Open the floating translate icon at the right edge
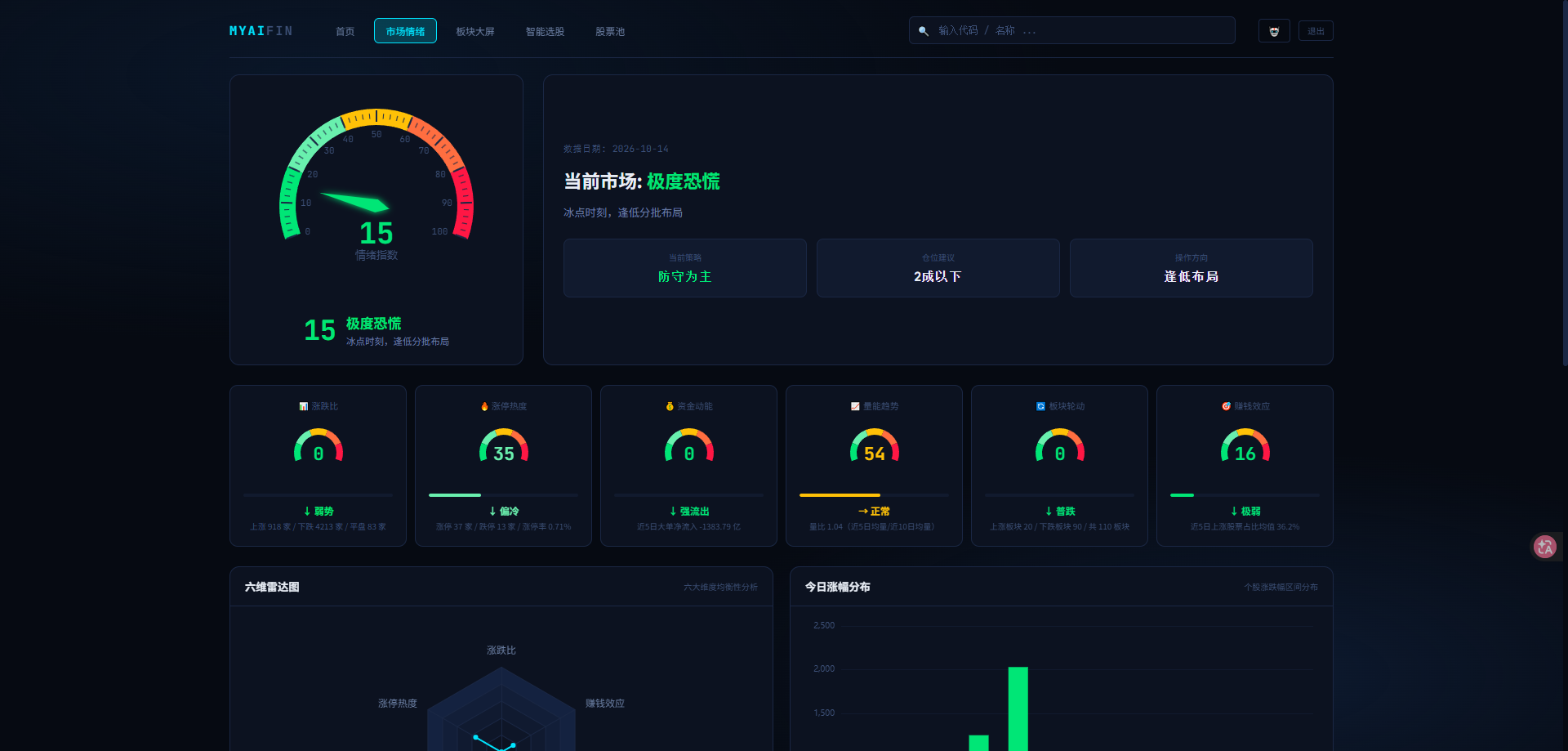Viewport: 1568px width, 751px height. (1545, 547)
